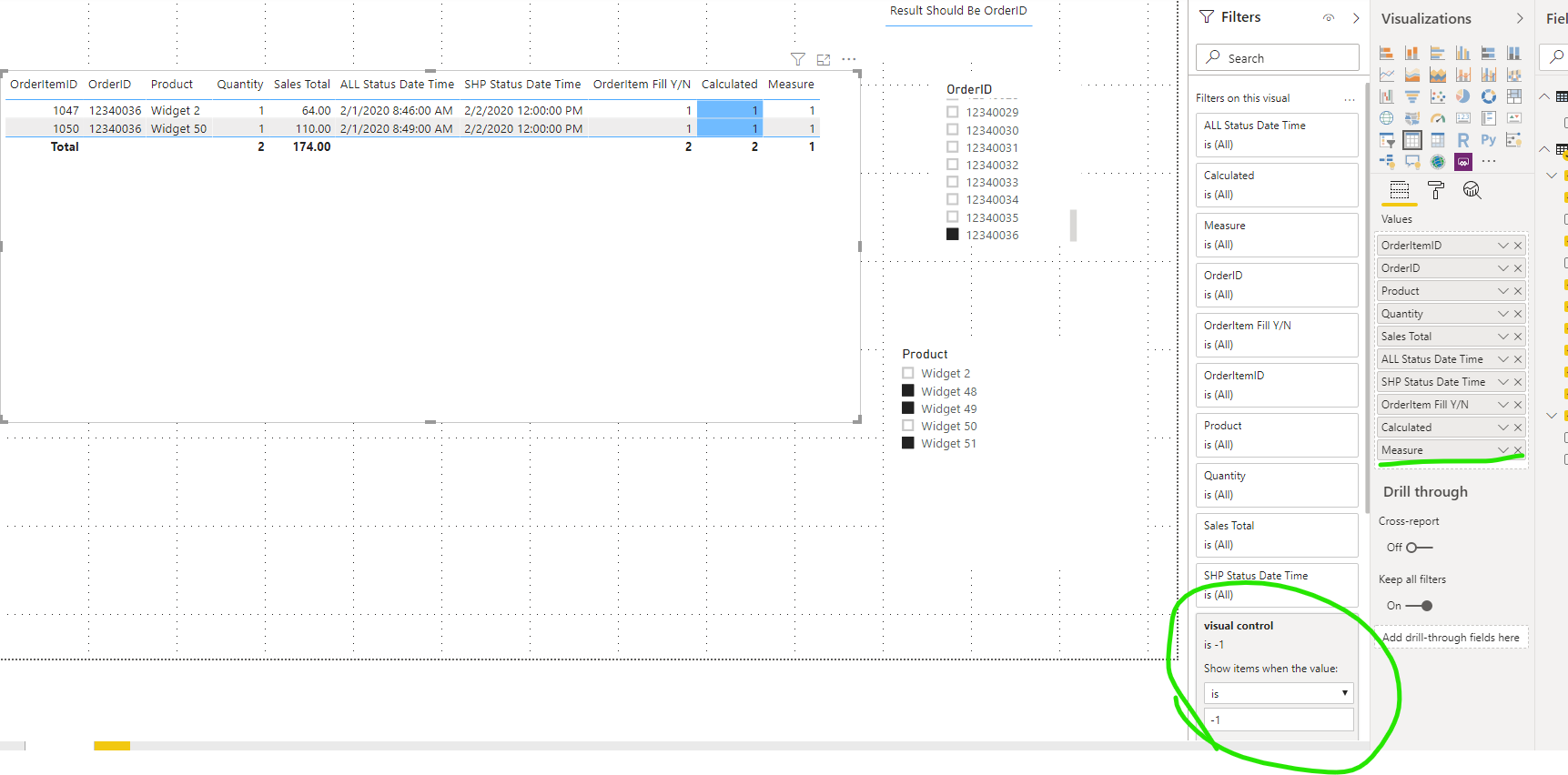Check Widget 50 in Product slicer
The image size is (1568, 775).
908,426
